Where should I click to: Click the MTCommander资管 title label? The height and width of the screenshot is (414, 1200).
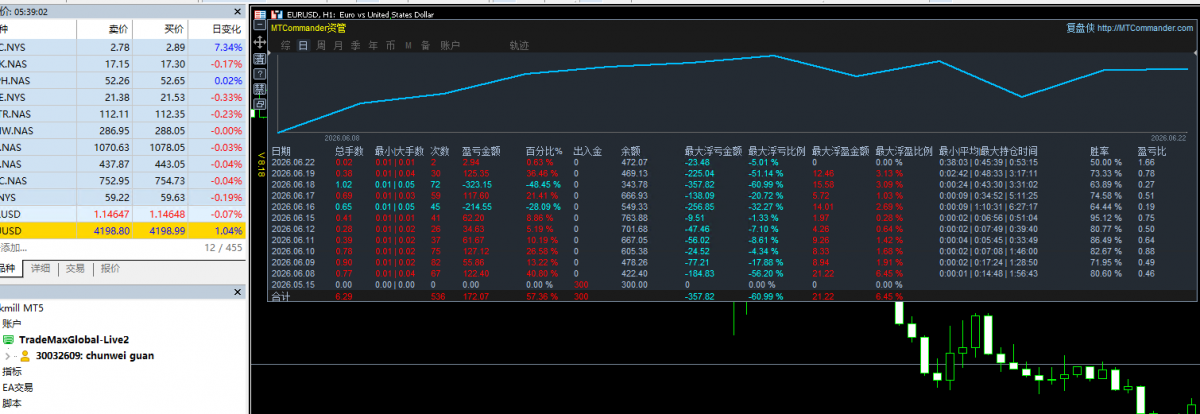click(306, 28)
